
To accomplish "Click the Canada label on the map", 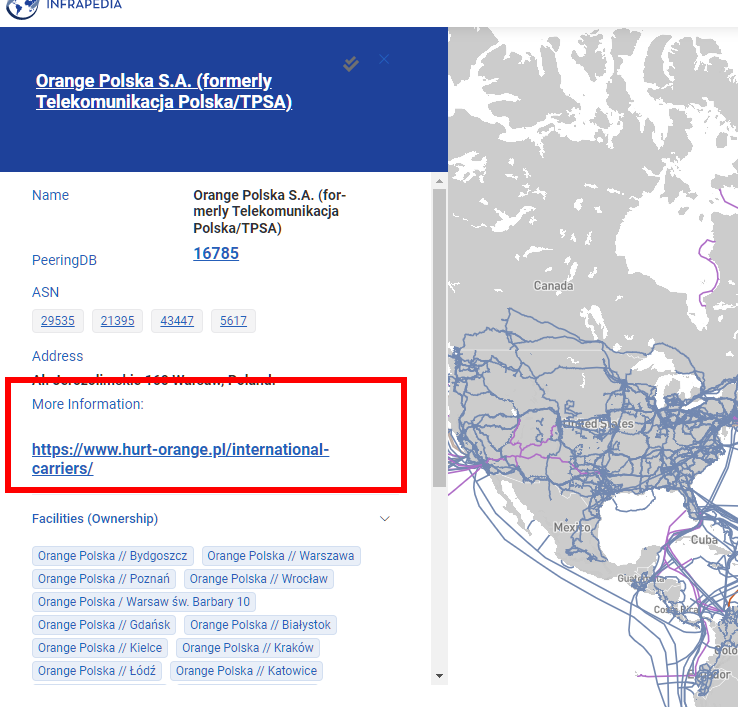I will (x=554, y=286).
